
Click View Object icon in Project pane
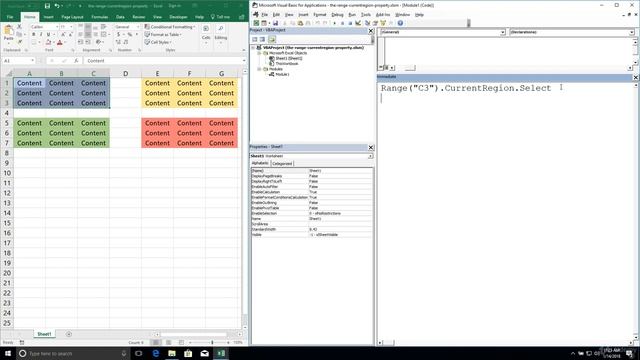click(262, 39)
